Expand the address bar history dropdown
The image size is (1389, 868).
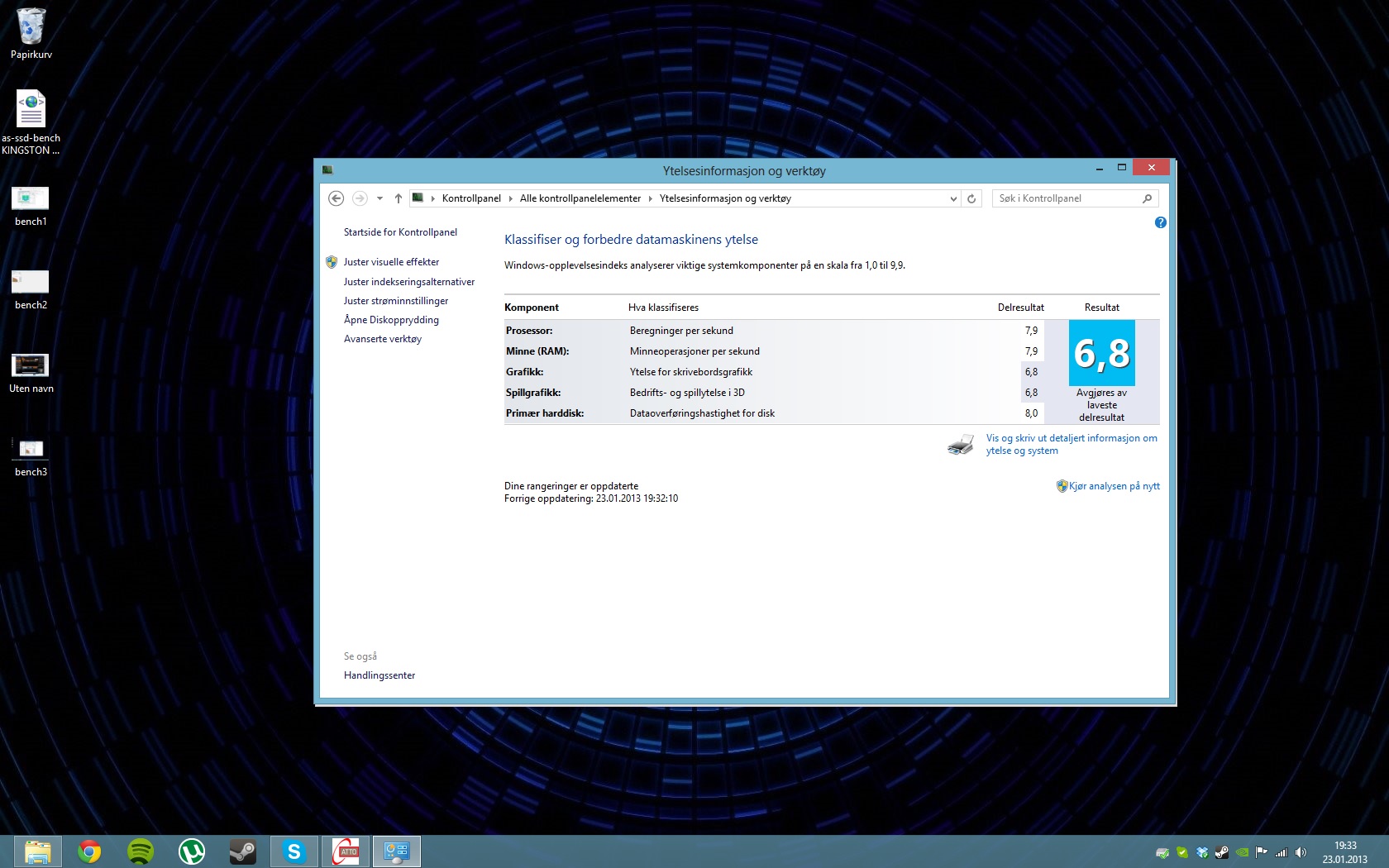(x=953, y=198)
